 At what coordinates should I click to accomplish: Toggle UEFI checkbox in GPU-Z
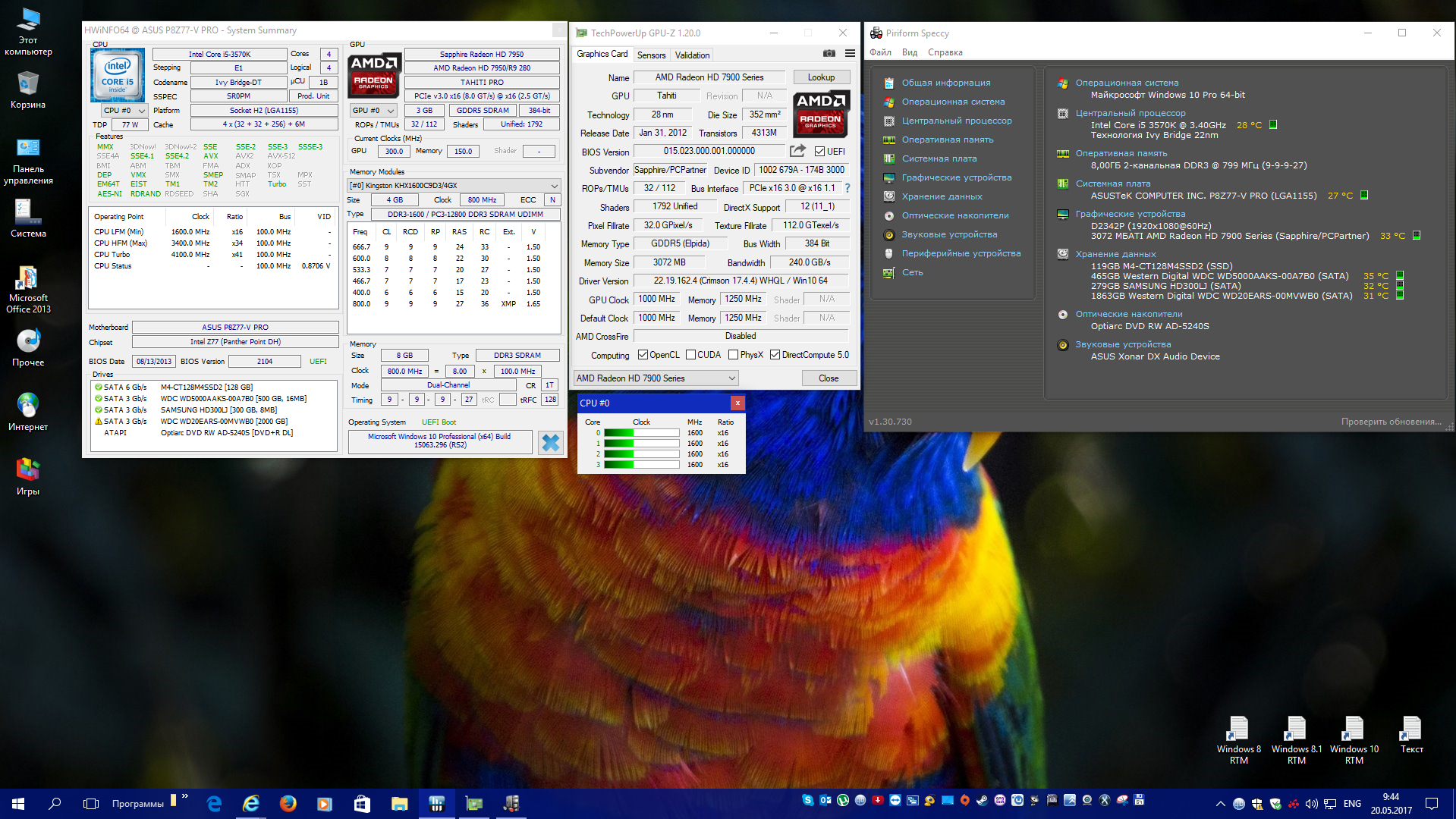tap(819, 151)
